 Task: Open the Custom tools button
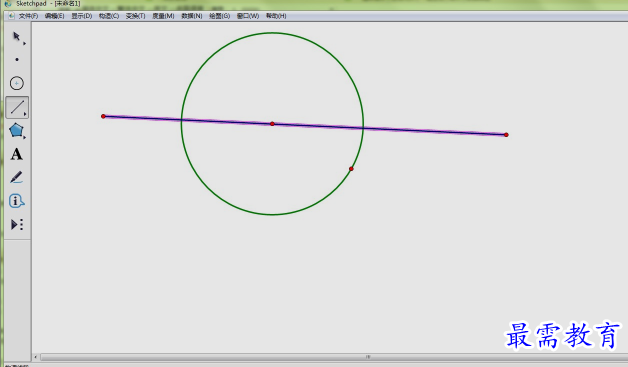point(17,224)
